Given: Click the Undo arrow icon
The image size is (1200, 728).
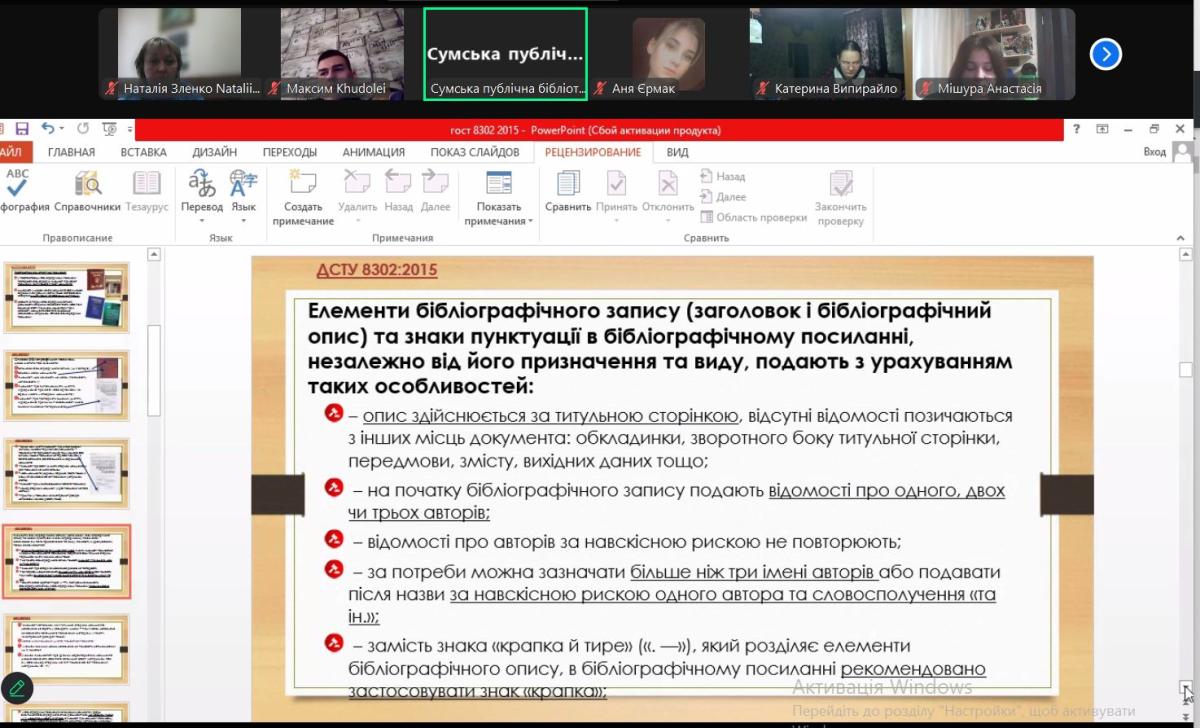Looking at the screenshot, I should coord(48,129).
